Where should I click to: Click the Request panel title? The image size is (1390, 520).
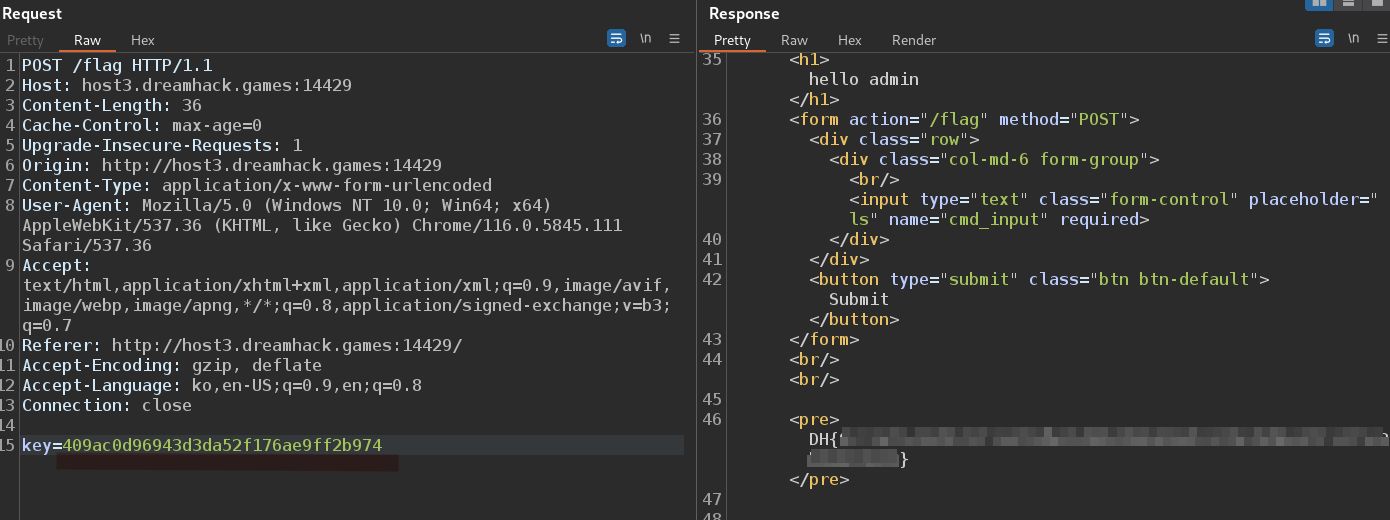[x=32, y=14]
